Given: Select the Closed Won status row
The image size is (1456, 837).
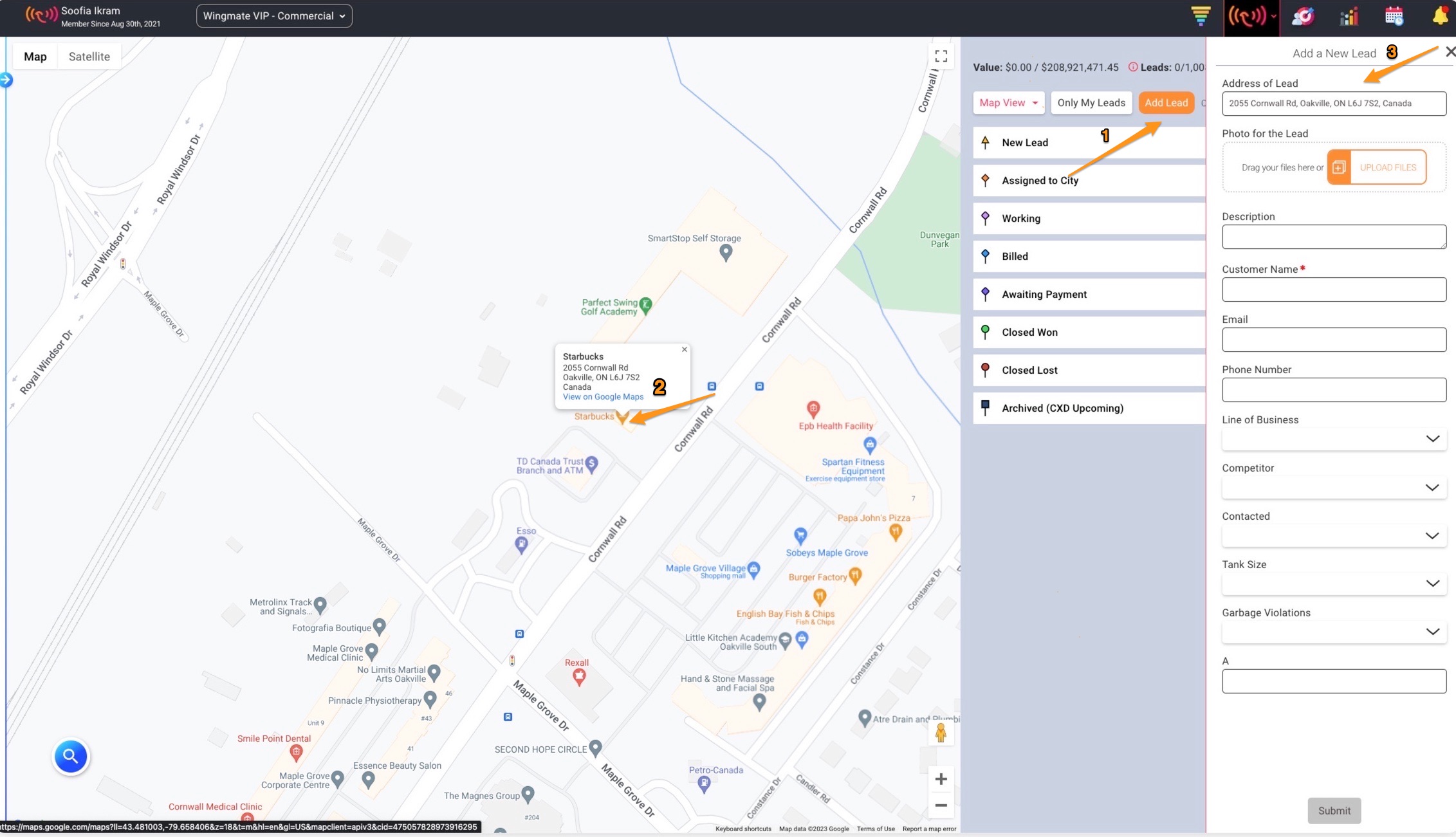Looking at the screenshot, I should tap(1089, 333).
